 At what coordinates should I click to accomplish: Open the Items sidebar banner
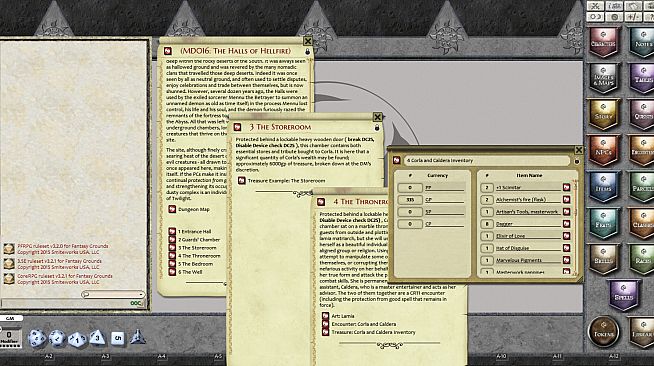coord(603,187)
